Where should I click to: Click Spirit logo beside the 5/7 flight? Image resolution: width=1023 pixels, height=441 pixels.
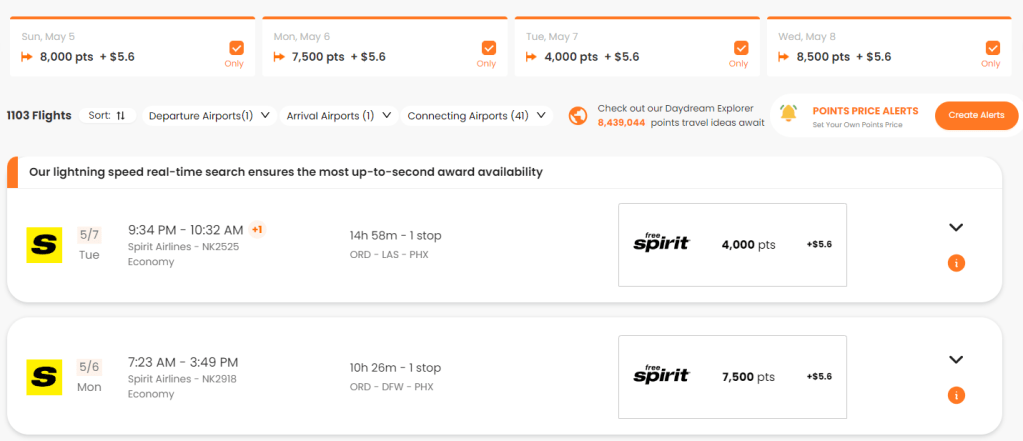(44, 245)
